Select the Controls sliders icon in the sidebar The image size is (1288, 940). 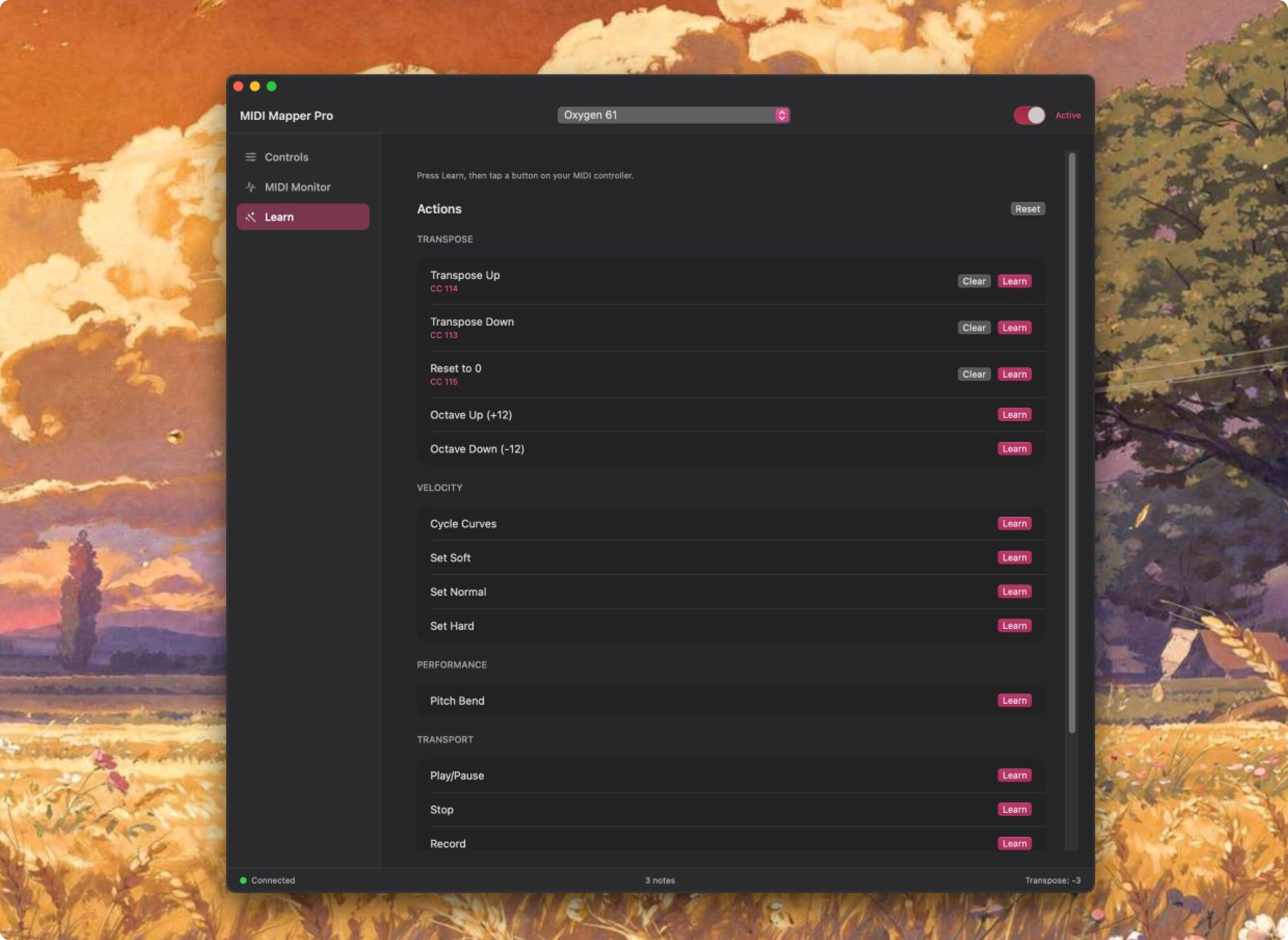coord(251,157)
